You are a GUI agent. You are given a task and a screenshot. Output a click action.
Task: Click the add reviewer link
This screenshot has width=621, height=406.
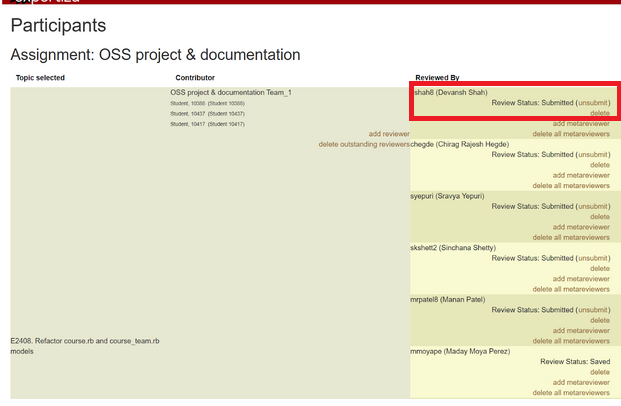click(x=389, y=133)
